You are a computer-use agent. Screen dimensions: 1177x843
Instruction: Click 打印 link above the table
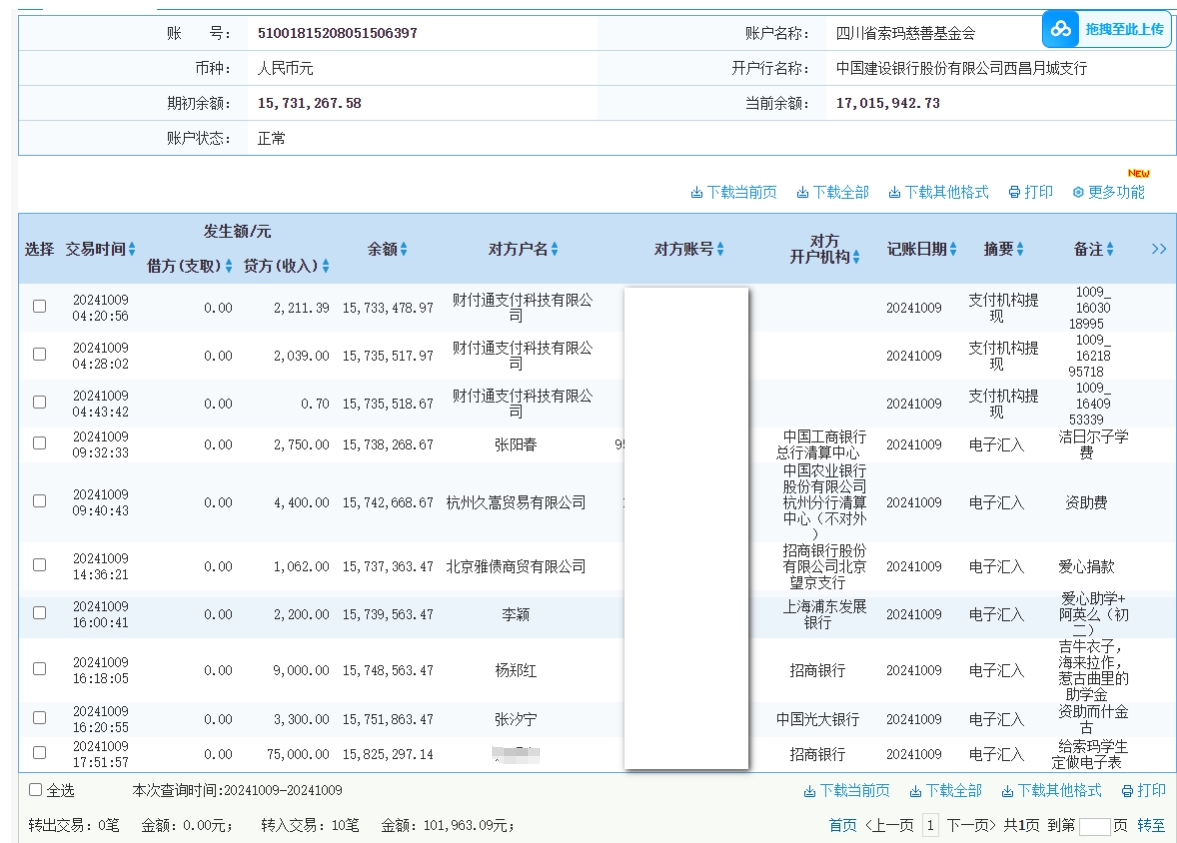1039,192
